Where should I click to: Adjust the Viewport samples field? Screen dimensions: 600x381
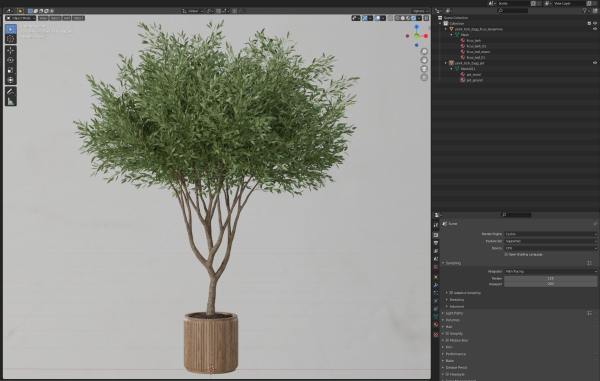coord(551,284)
